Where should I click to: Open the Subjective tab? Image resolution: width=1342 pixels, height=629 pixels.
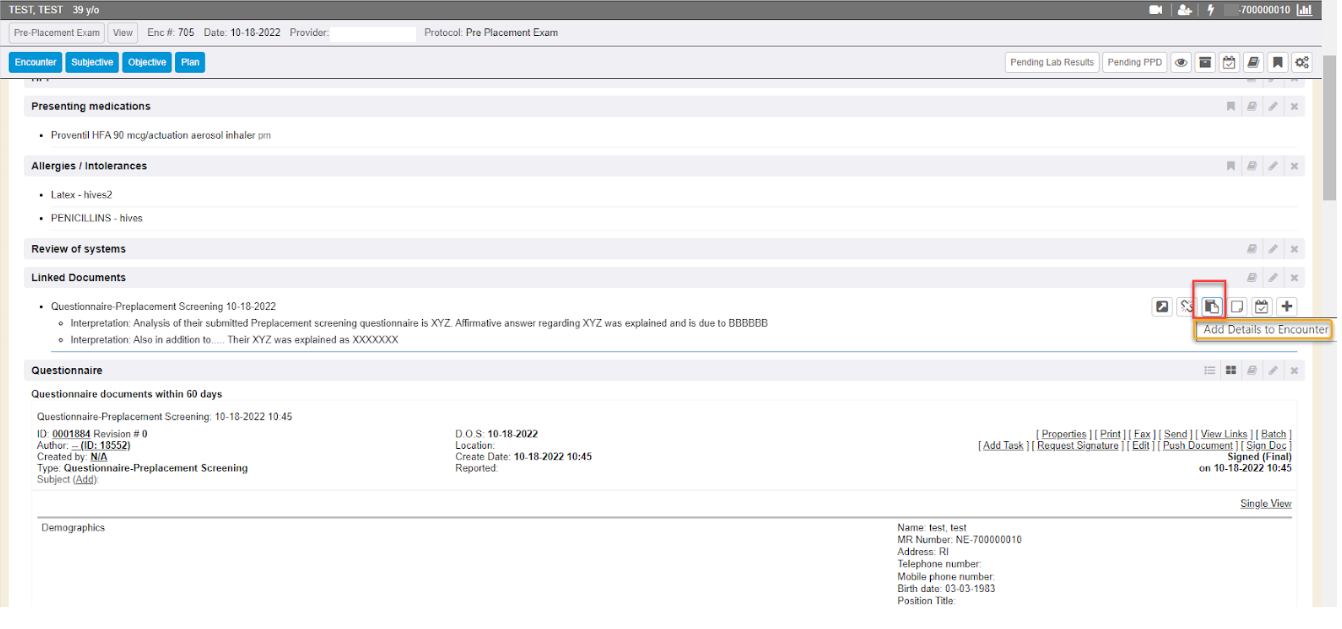click(x=92, y=62)
